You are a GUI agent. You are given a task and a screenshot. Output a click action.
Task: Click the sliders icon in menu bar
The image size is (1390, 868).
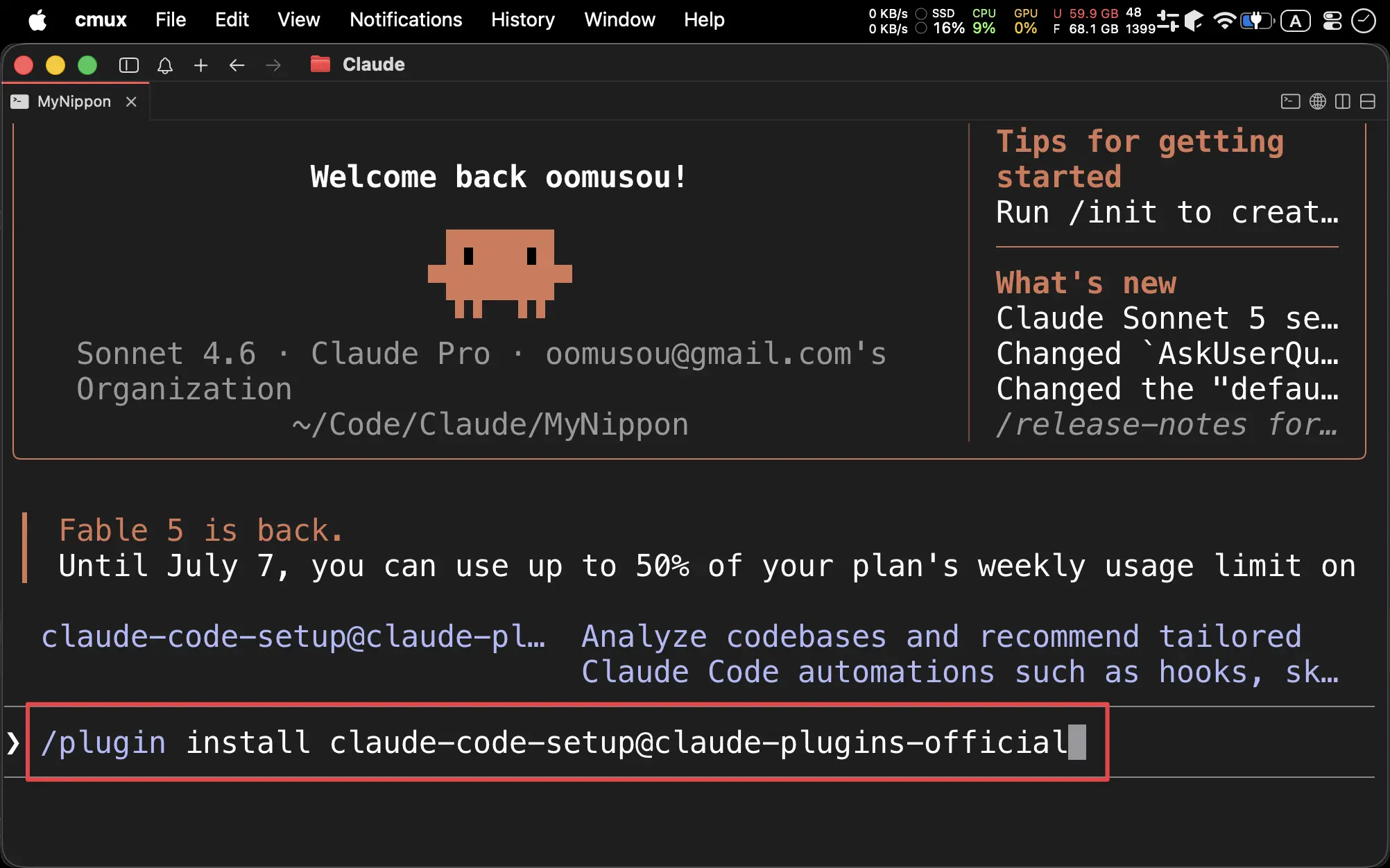pyautogui.click(x=1168, y=21)
